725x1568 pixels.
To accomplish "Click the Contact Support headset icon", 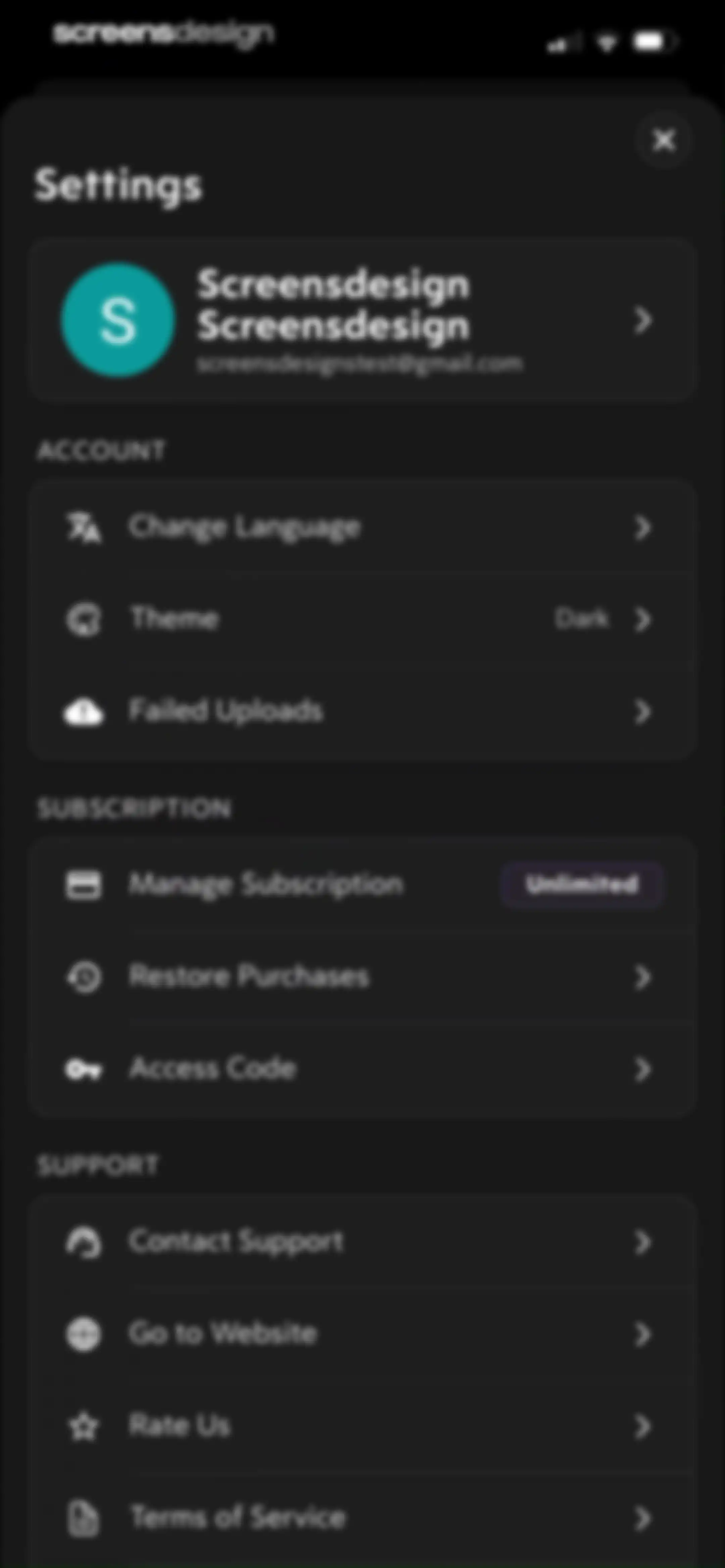I will 83,1242.
